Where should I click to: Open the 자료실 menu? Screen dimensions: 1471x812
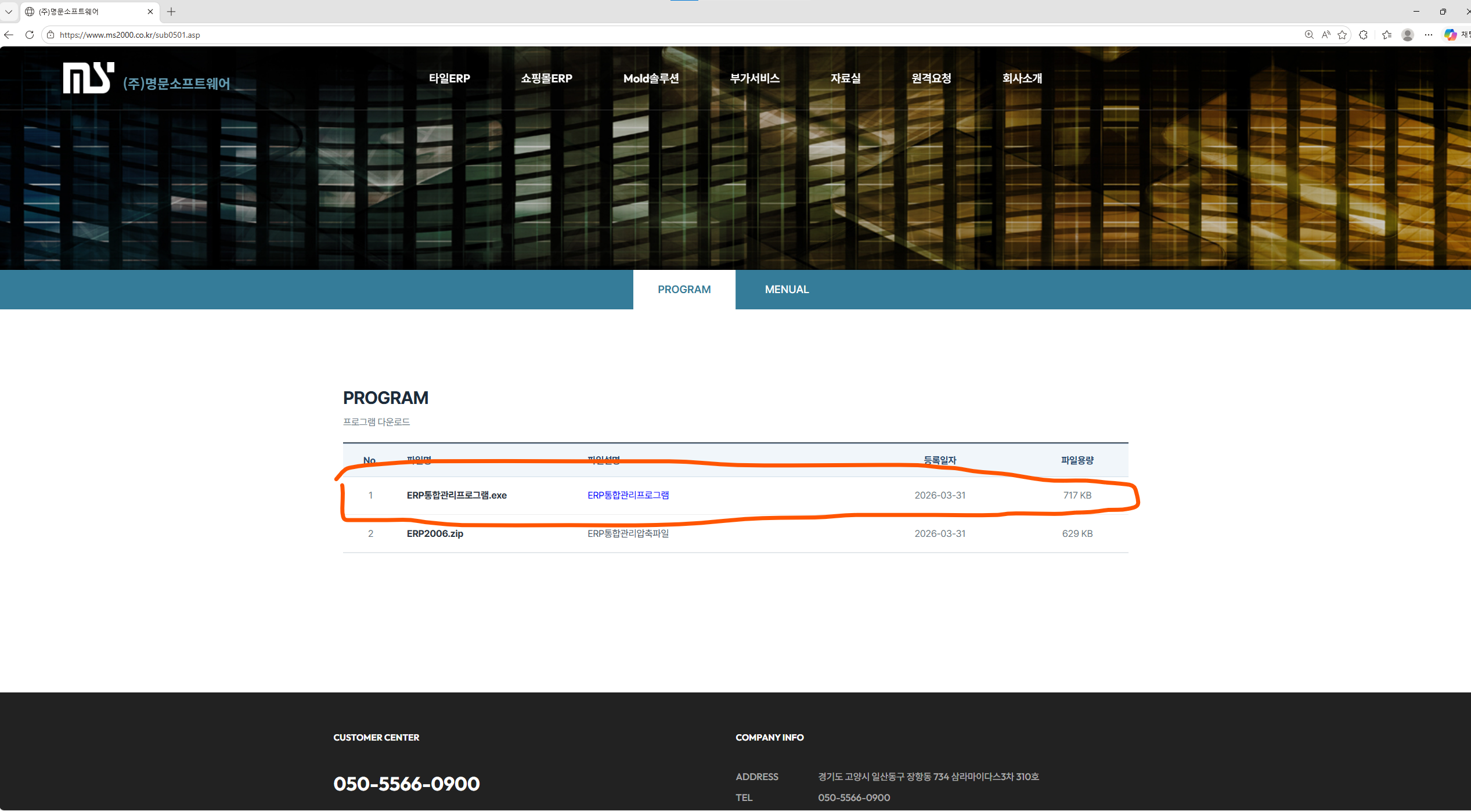point(845,78)
